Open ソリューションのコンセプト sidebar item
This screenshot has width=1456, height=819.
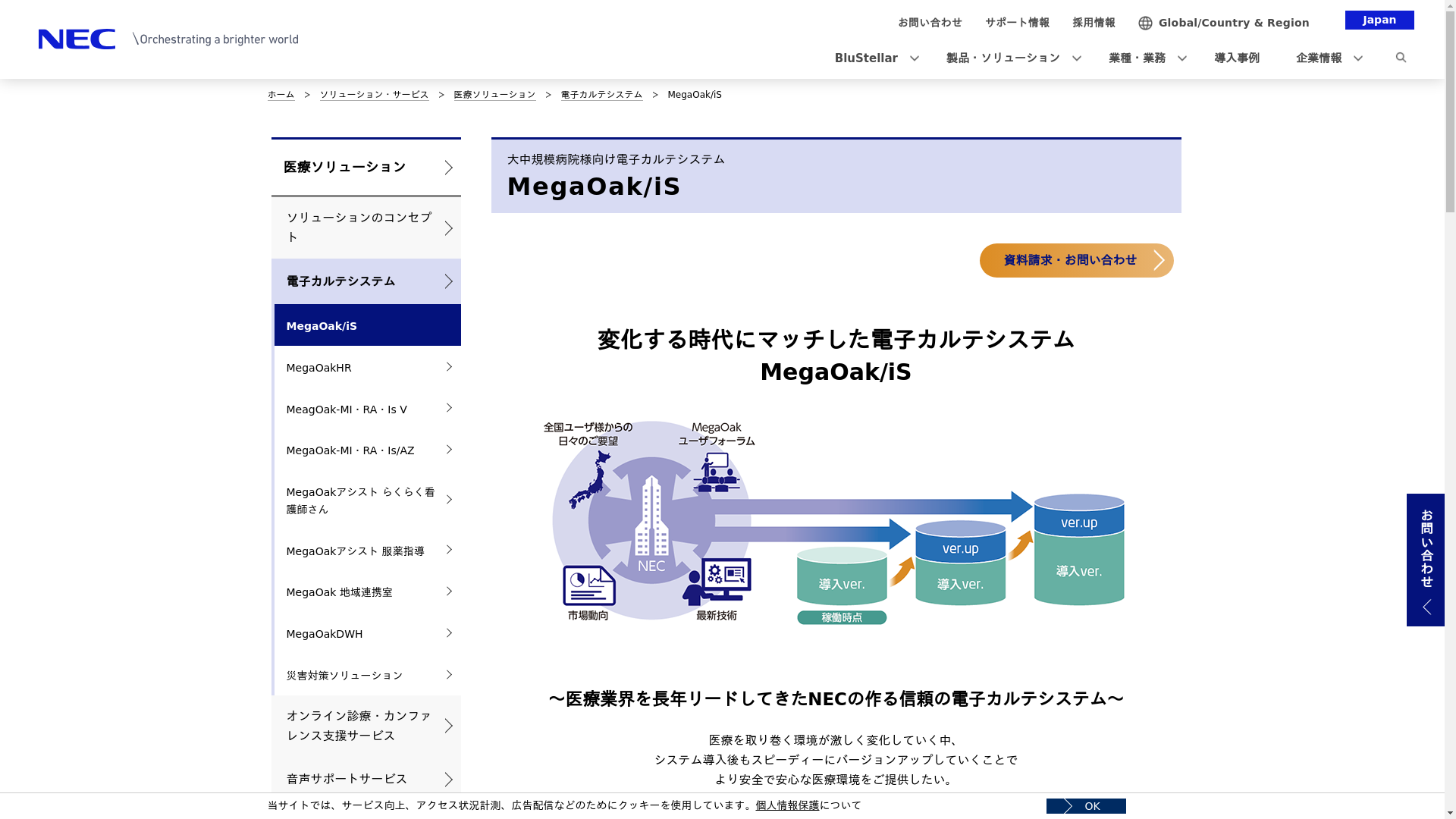point(366,228)
